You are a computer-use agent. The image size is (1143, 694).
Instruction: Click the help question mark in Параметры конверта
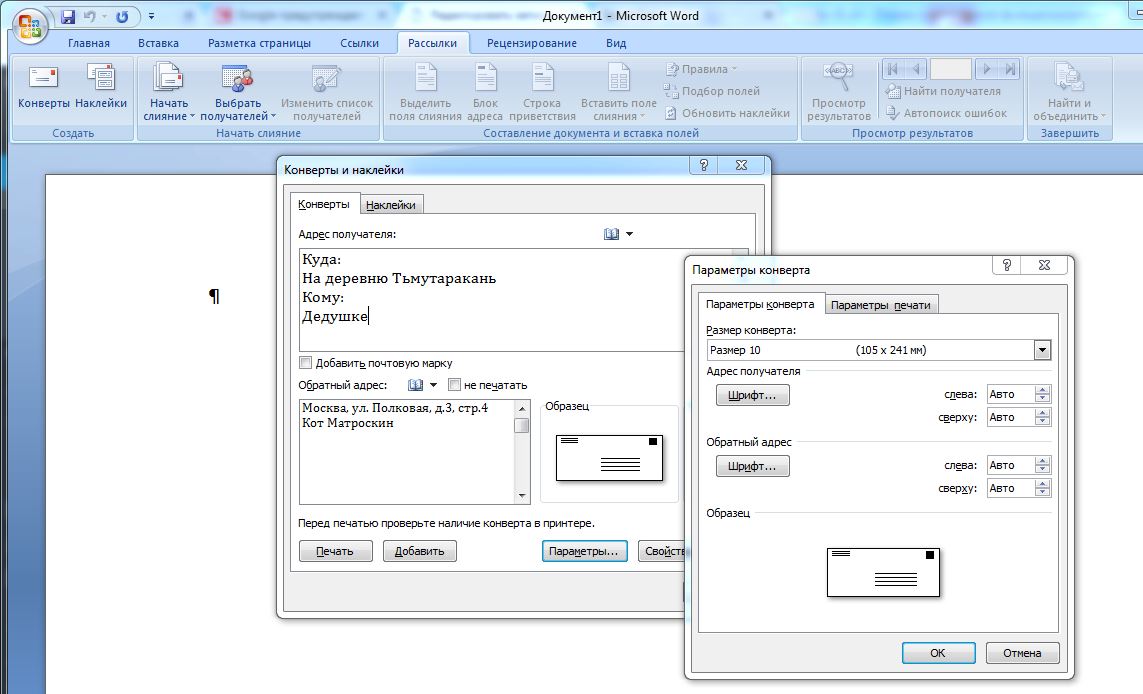tap(1007, 265)
